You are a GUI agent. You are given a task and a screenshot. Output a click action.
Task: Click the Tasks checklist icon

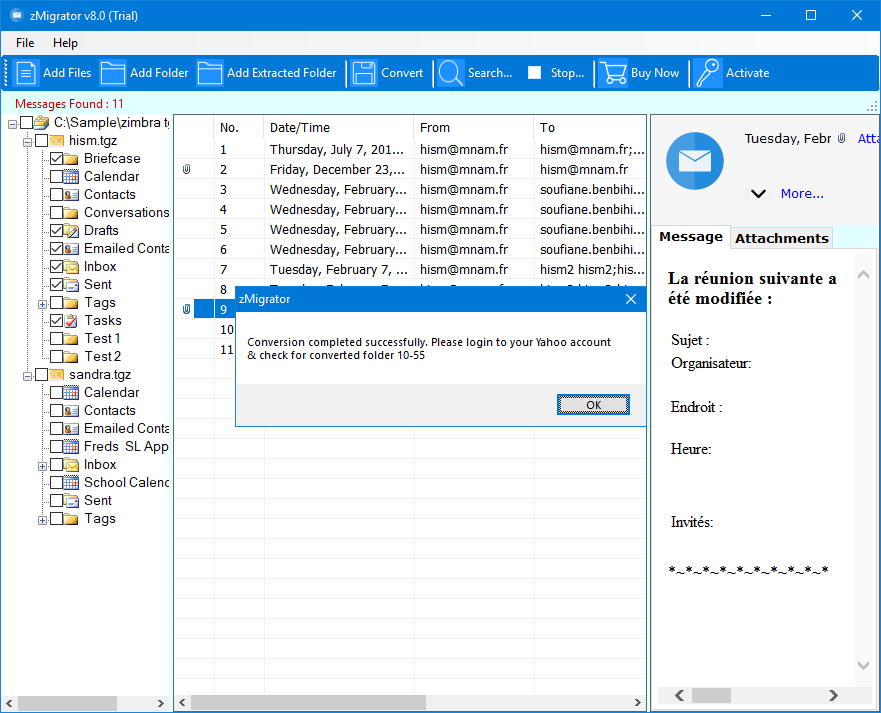(x=71, y=321)
